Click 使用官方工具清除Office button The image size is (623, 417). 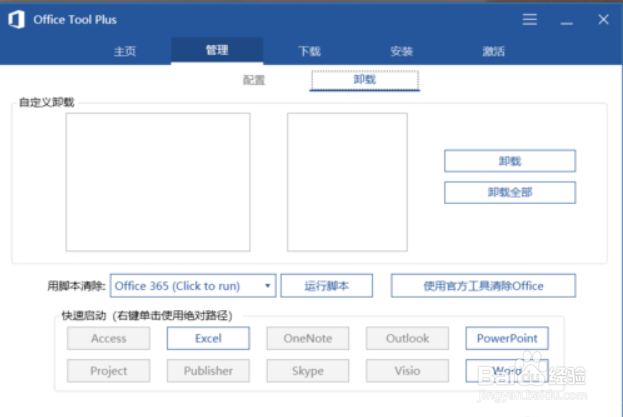(483, 286)
